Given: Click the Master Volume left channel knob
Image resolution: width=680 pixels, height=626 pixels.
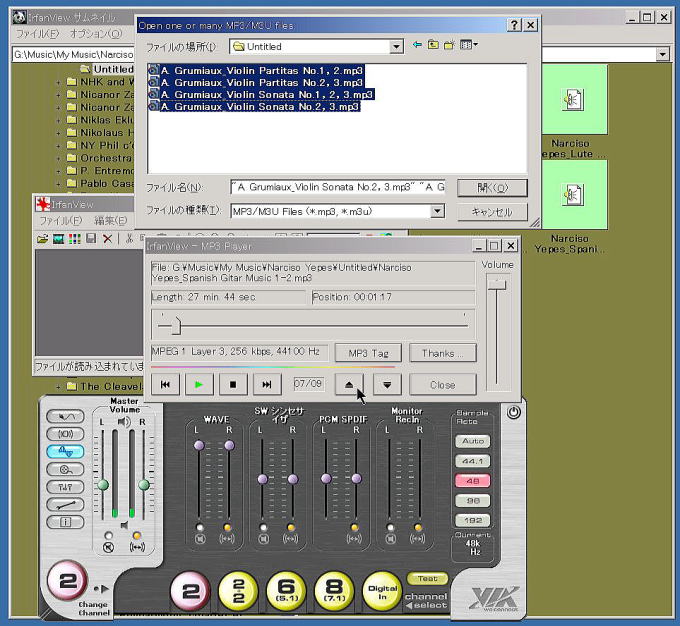Looking at the screenshot, I should (x=103, y=485).
